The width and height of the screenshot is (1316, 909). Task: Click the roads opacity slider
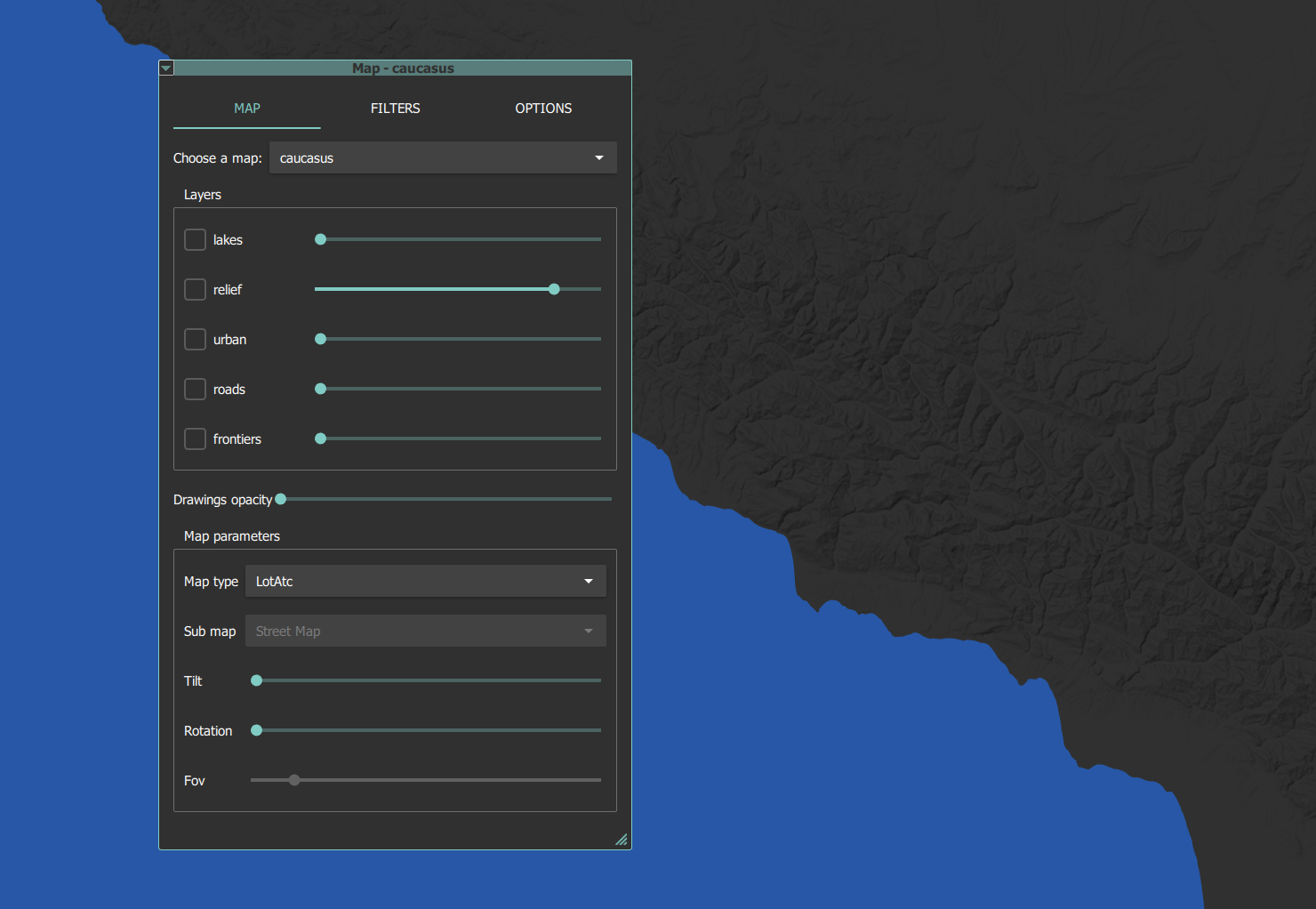[x=458, y=389]
